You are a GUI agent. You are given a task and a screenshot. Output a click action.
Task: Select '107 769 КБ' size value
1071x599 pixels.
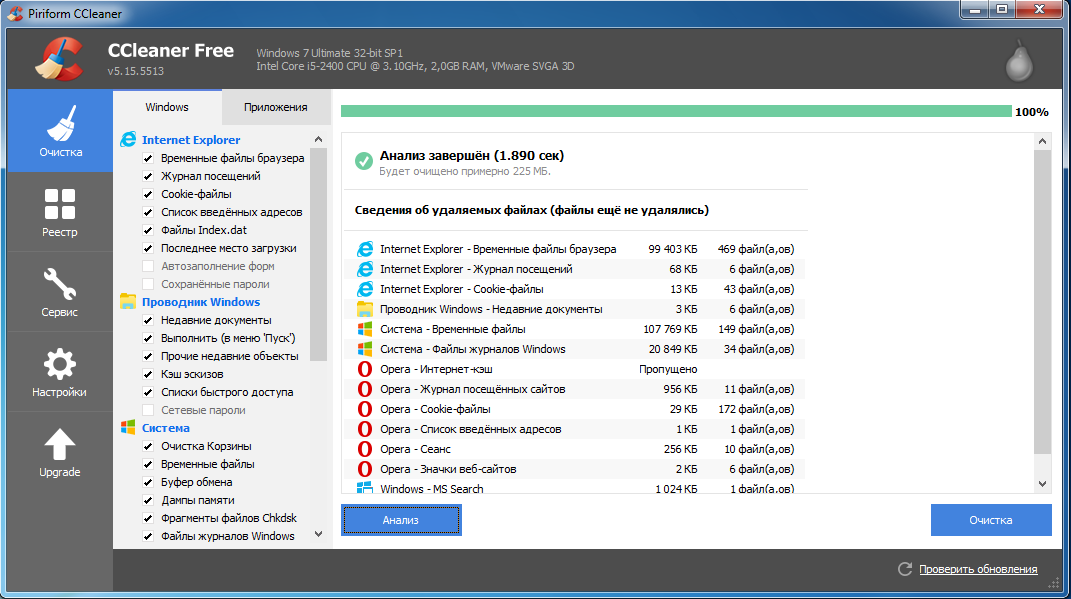tap(670, 329)
